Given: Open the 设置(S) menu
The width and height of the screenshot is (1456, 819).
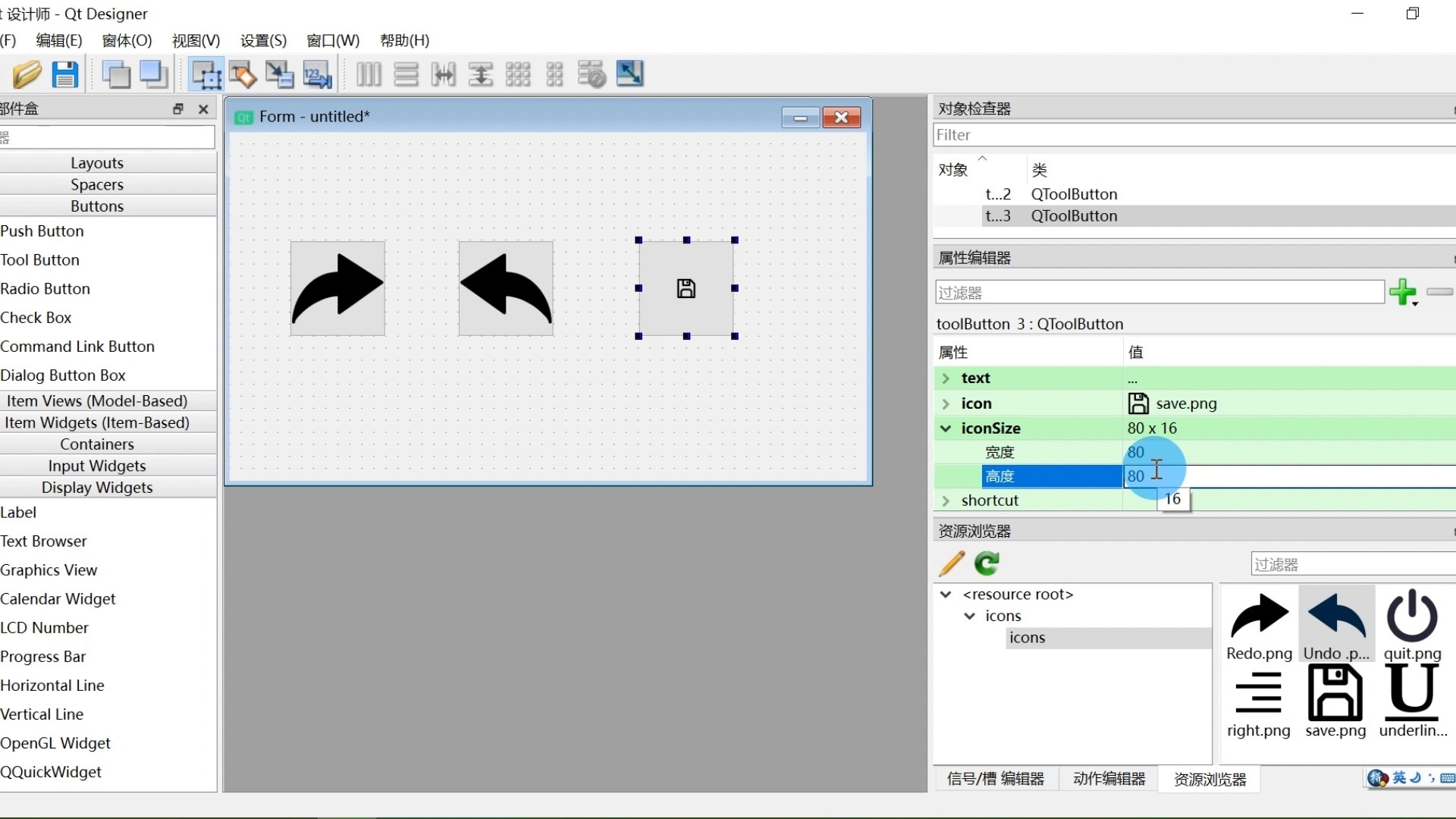Looking at the screenshot, I should (x=263, y=40).
